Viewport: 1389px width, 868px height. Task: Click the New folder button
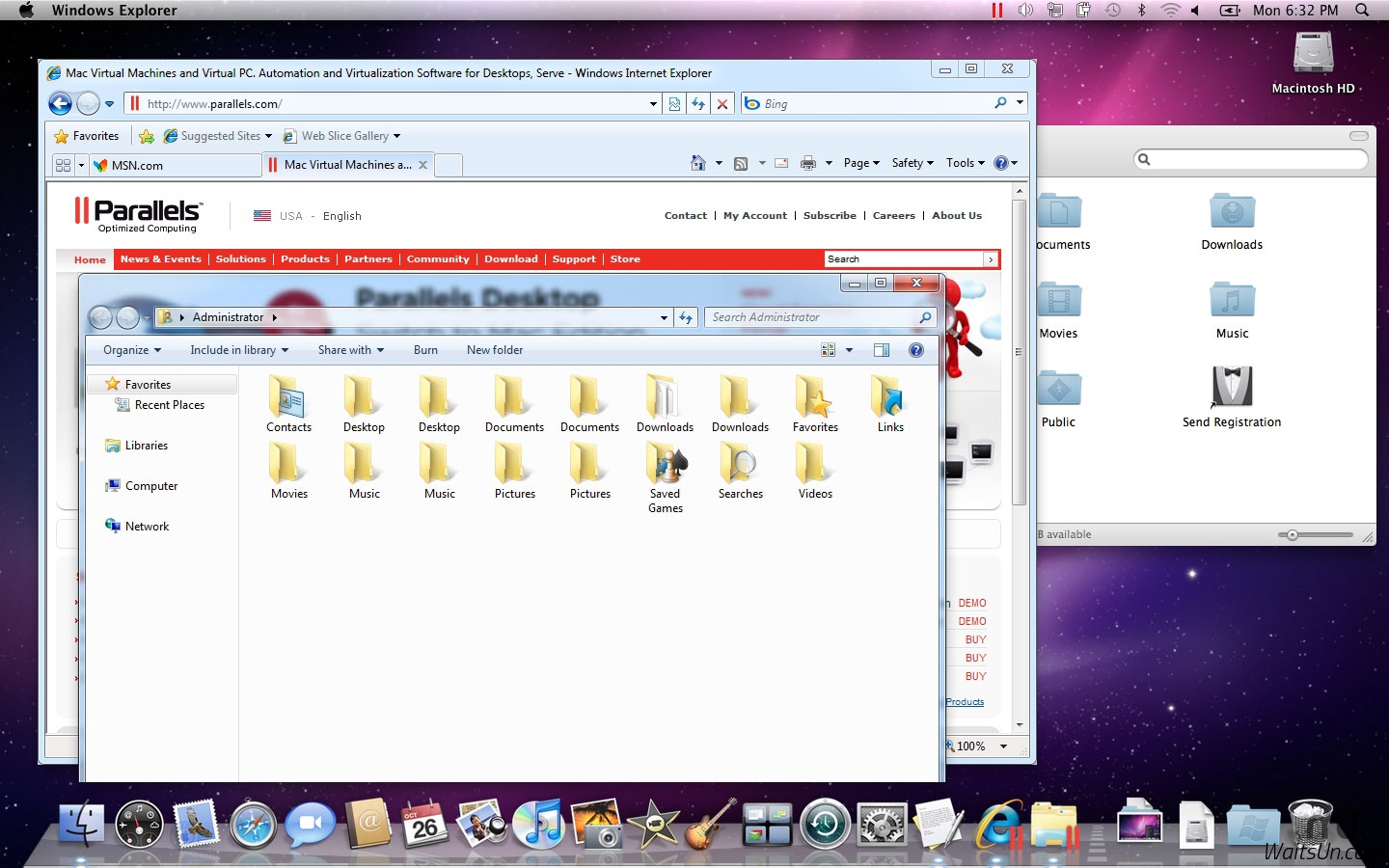click(x=495, y=350)
